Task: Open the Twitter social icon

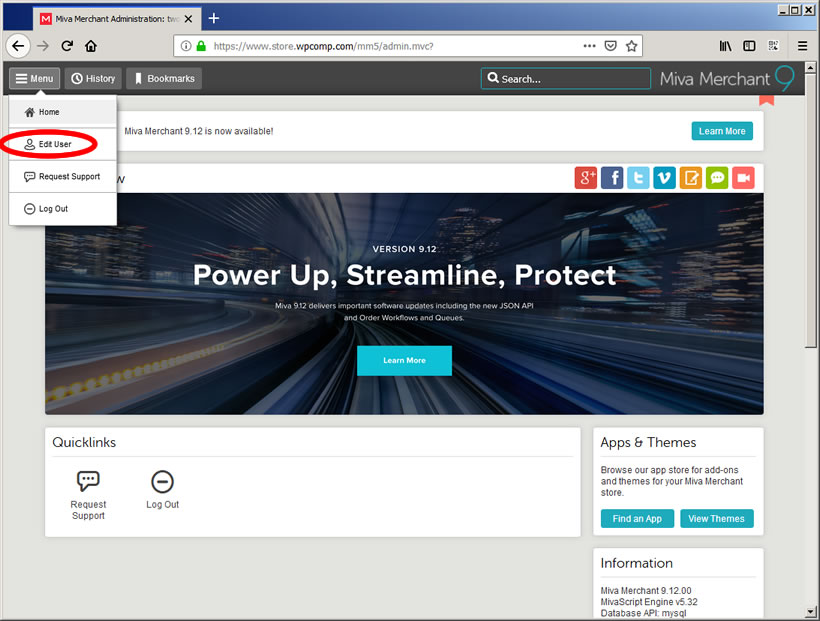Action: (638, 178)
